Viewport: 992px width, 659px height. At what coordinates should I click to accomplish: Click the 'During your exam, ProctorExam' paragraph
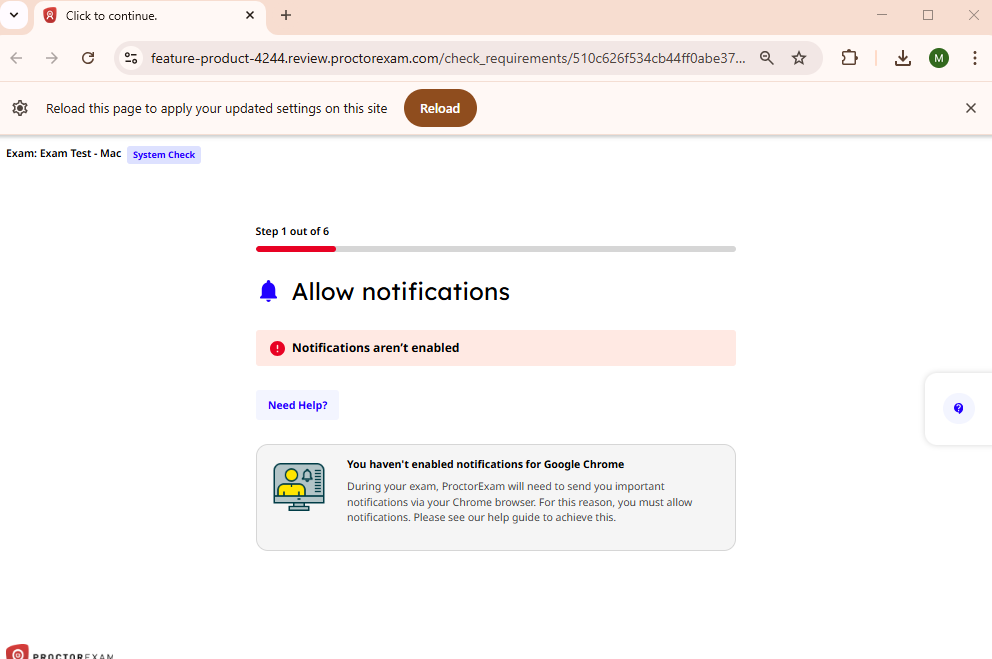pyautogui.click(x=519, y=502)
